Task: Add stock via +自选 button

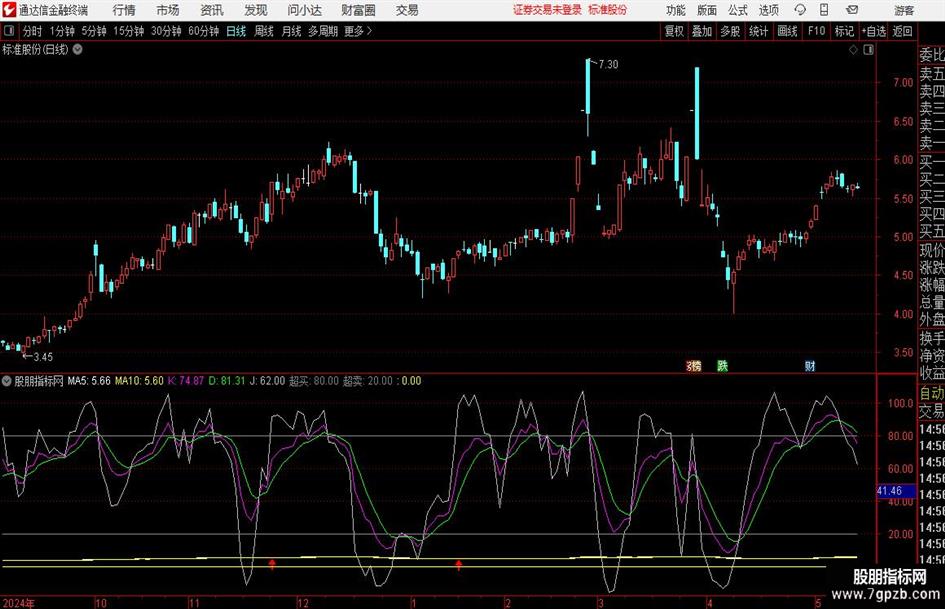Action: pos(874,31)
